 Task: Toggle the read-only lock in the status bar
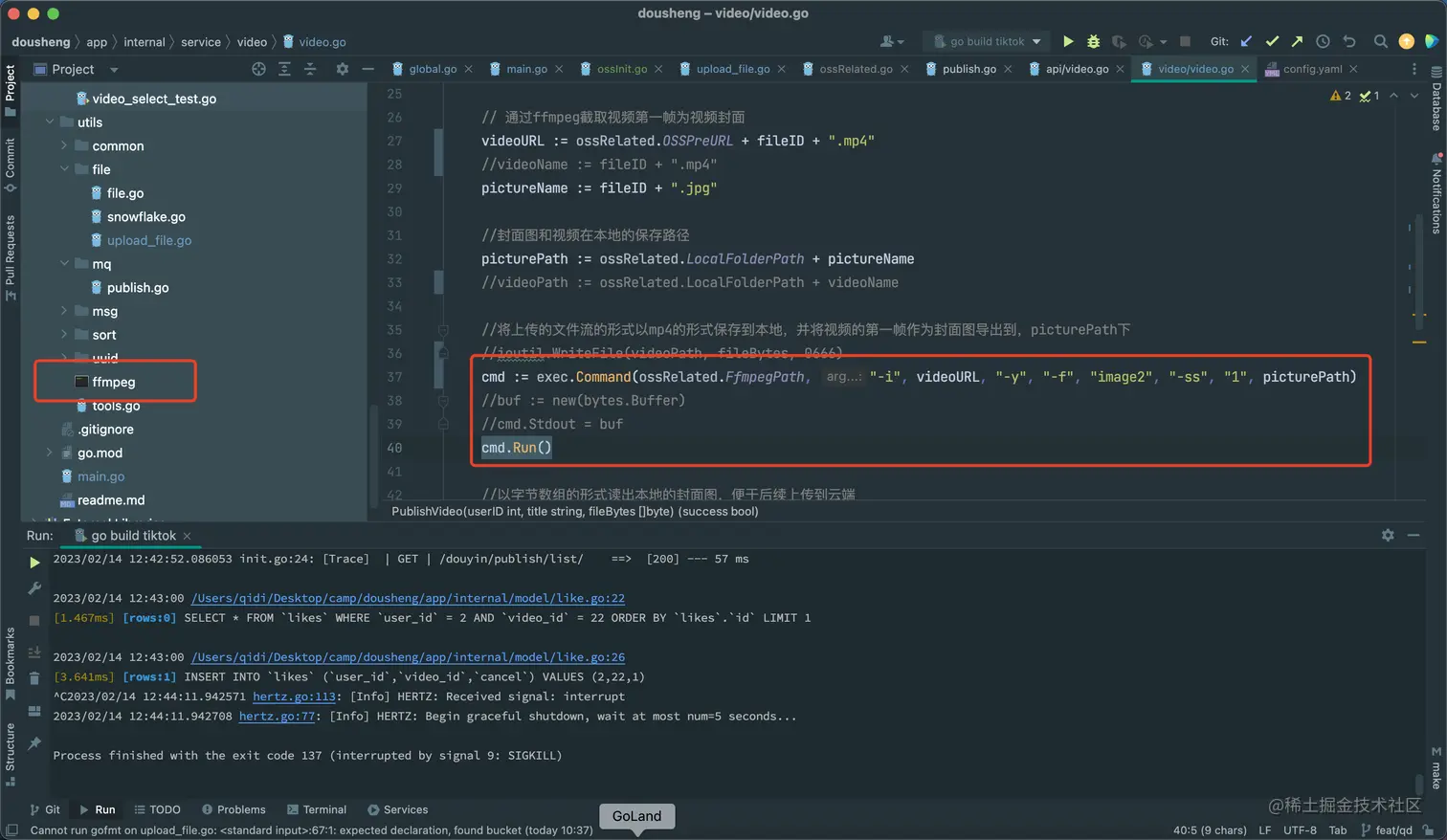(x=1428, y=829)
